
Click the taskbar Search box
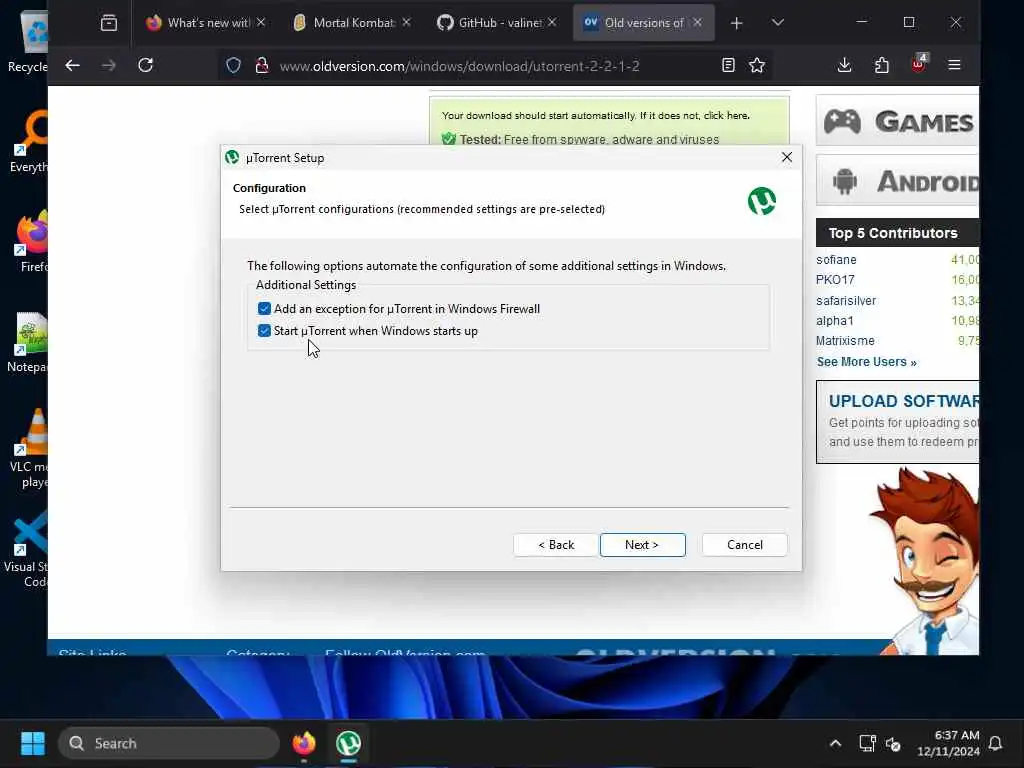[169, 743]
